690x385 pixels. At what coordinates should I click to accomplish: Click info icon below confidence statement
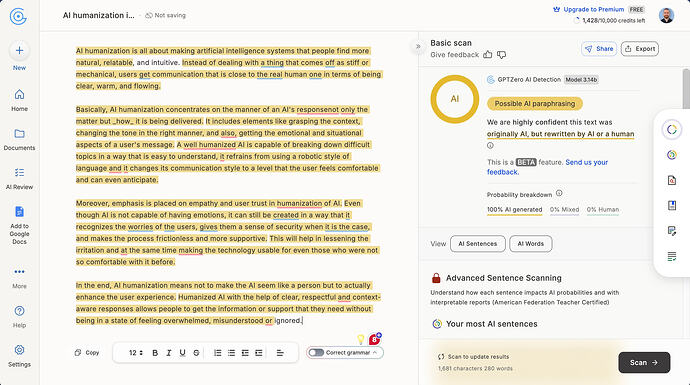(x=490, y=146)
